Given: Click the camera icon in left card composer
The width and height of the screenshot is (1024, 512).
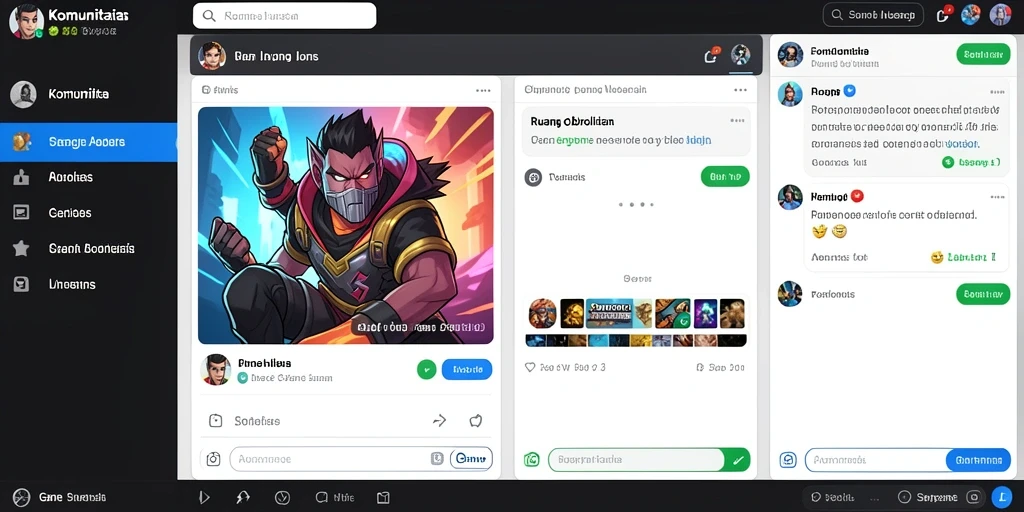Looking at the screenshot, I should [214, 459].
